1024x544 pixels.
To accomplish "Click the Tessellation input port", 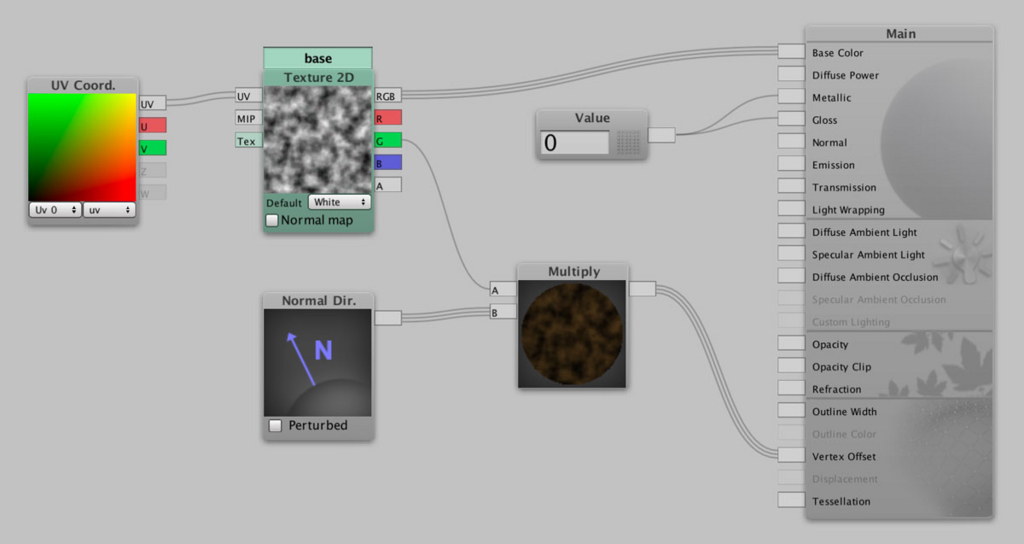I will pyautogui.click(x=791, y=500).
